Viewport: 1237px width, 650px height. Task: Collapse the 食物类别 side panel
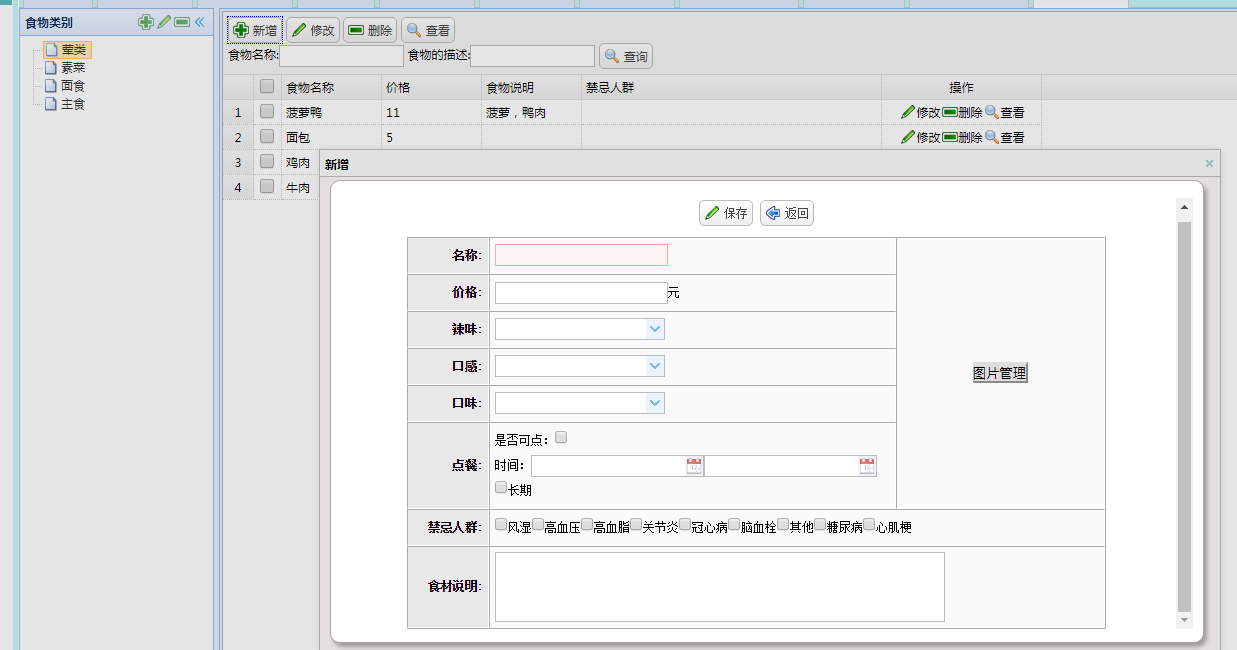(200, 22)
